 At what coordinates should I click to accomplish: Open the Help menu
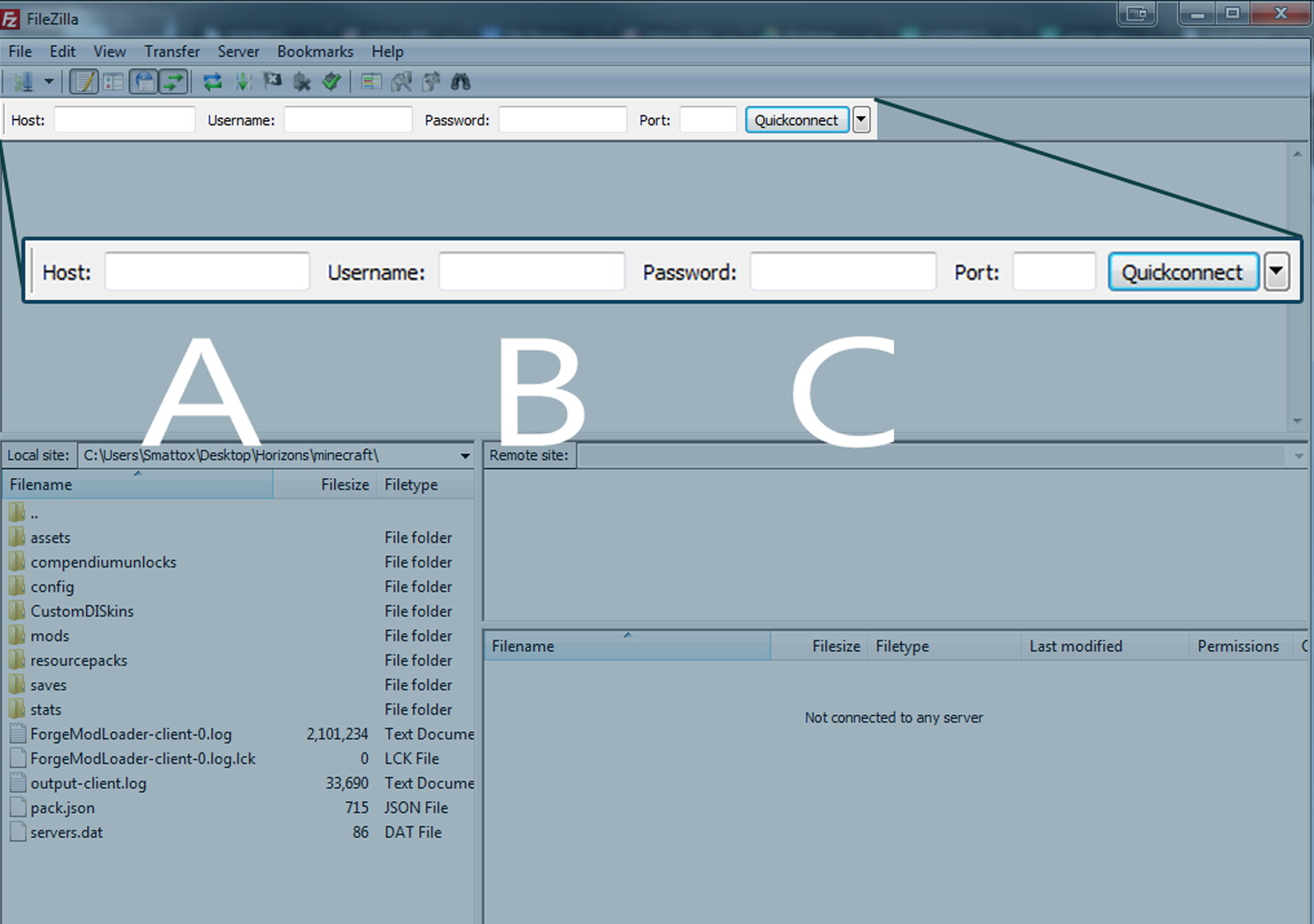click(387, 52)
